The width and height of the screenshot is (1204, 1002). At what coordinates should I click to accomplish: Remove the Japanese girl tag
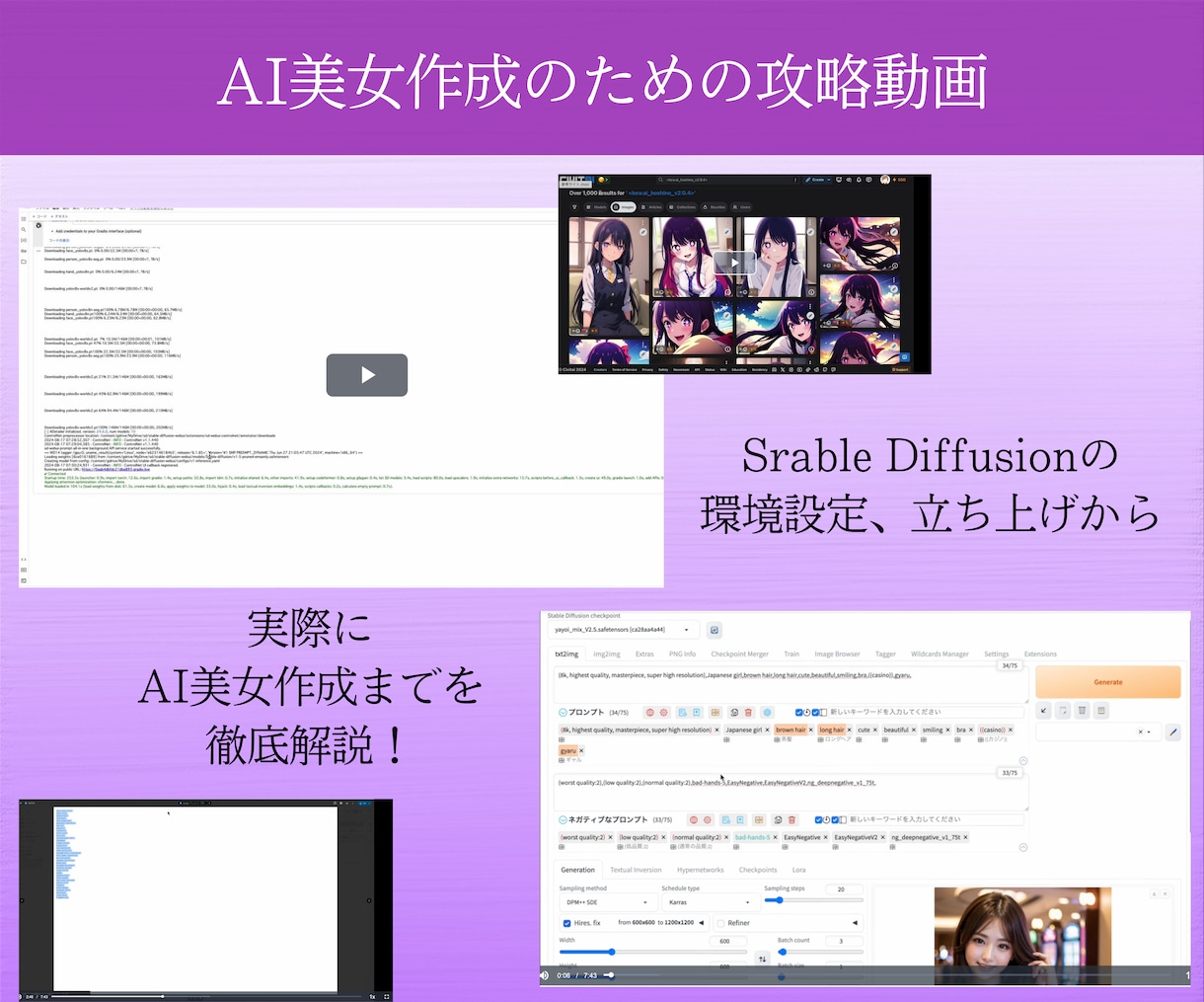[767, 730]
